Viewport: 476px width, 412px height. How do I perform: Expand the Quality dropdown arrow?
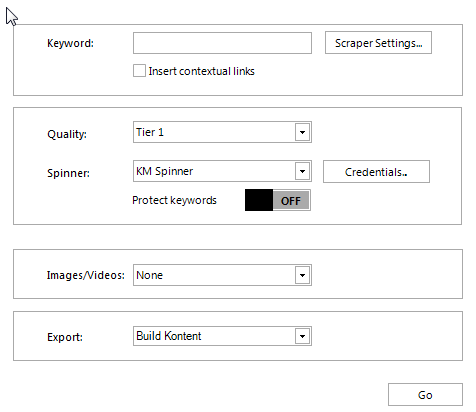tap(302, 132)
